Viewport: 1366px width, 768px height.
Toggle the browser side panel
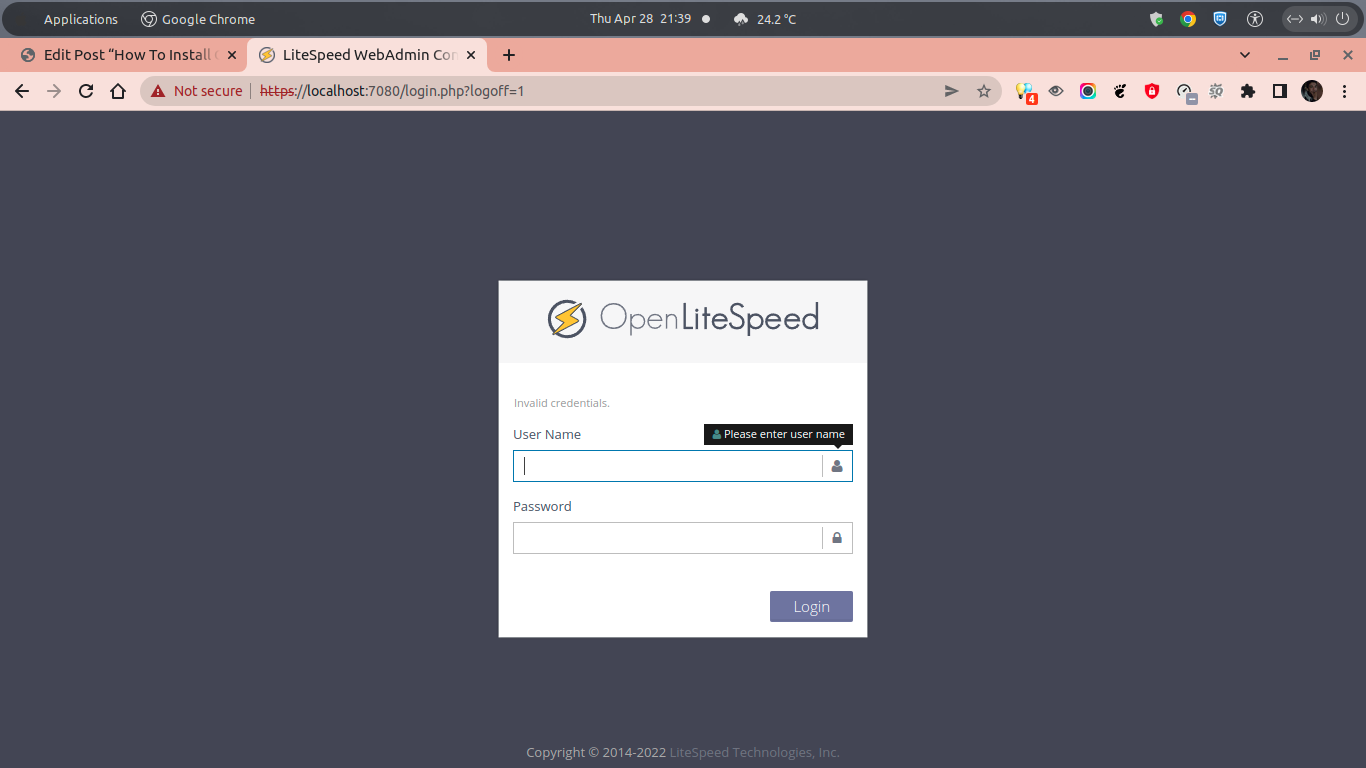click(x=1280, y=91)
